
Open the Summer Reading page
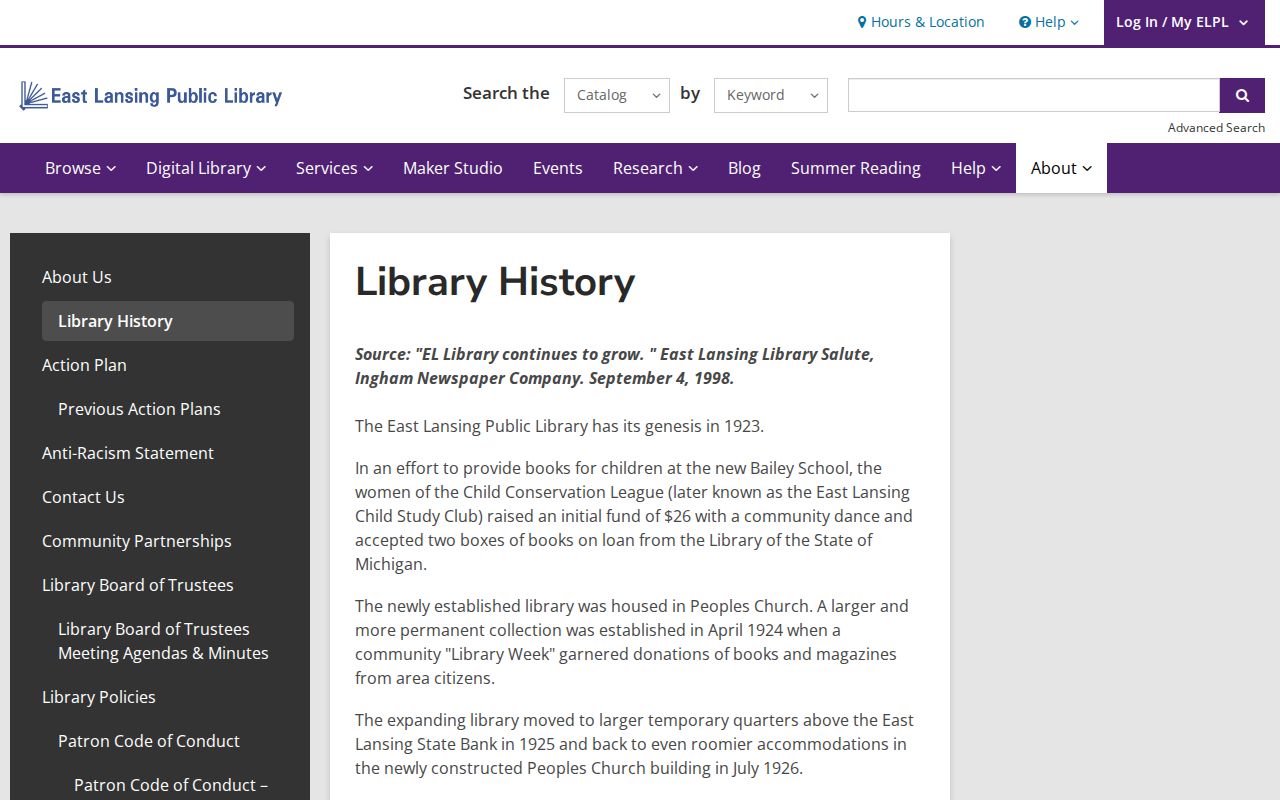856,168
